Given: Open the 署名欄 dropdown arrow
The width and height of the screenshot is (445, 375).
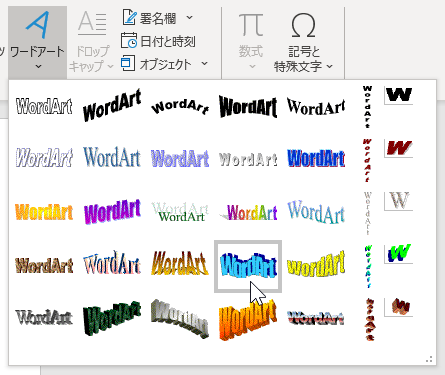Looking at the screenshot, I should (189, 17).
